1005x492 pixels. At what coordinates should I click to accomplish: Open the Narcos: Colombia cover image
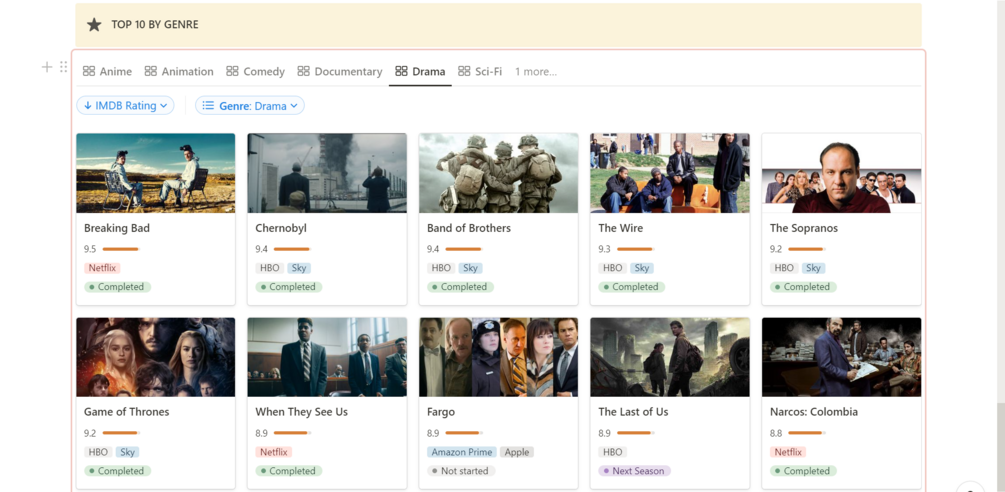[842, 357]
